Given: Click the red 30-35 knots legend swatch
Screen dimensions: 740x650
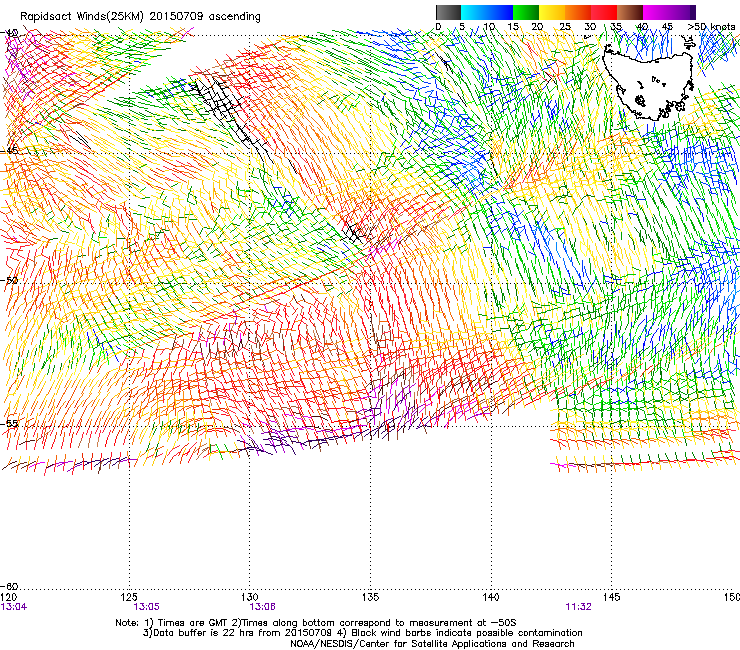Looking at the screenshot, I should 604,12.
